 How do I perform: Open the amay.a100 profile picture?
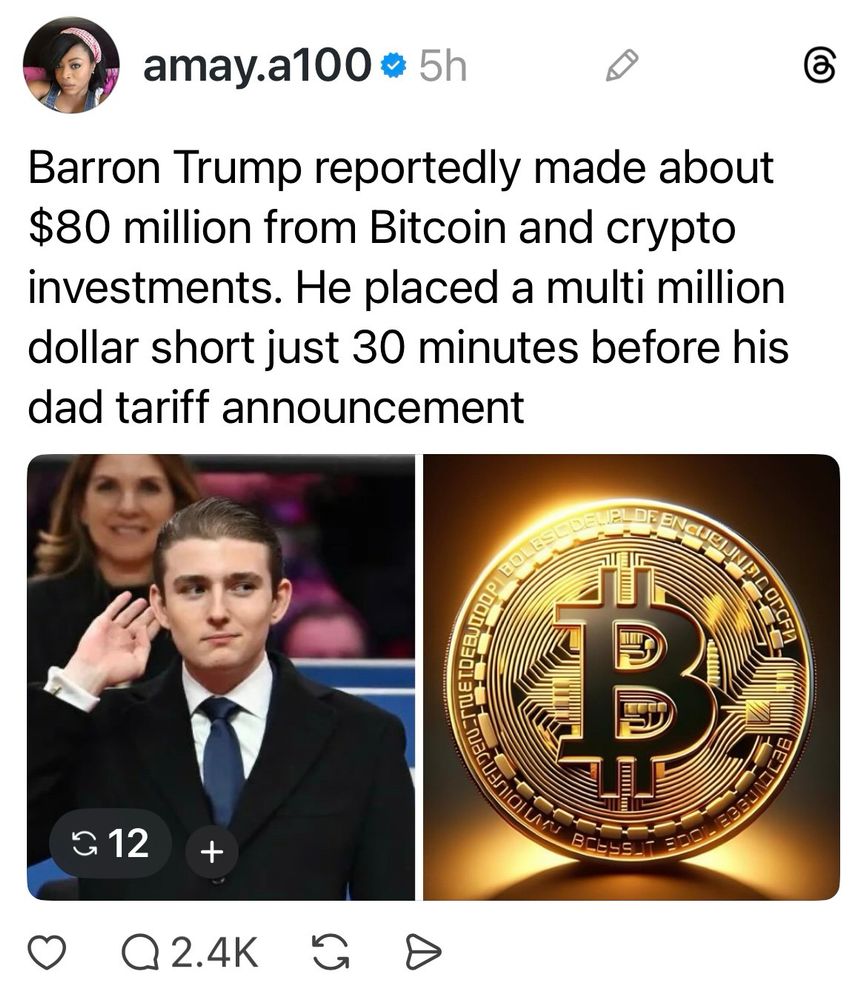tap(71, 65)
